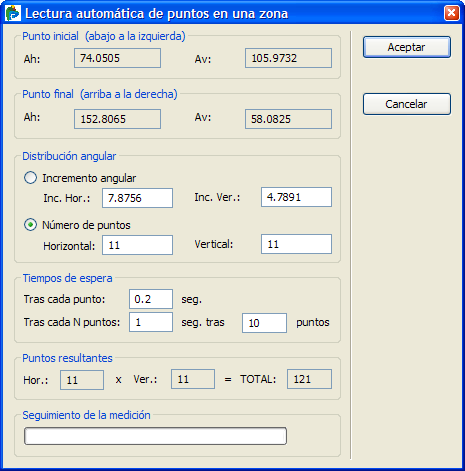
Task: Focus the Punto inicial Av field 105.9732
Action: [288, 58]
